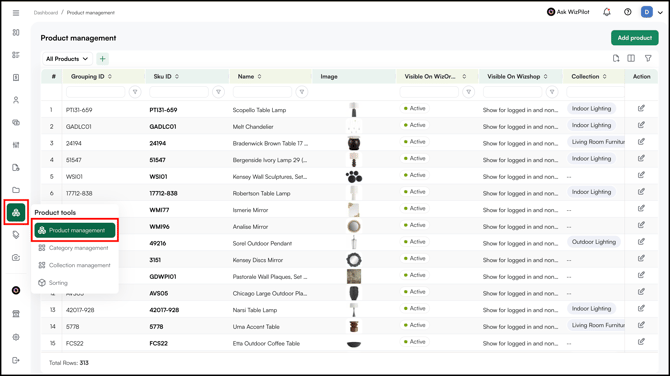Go to Dashboard breadcrumb link
This screenshot has width=670, height=376.
(46, 13)
